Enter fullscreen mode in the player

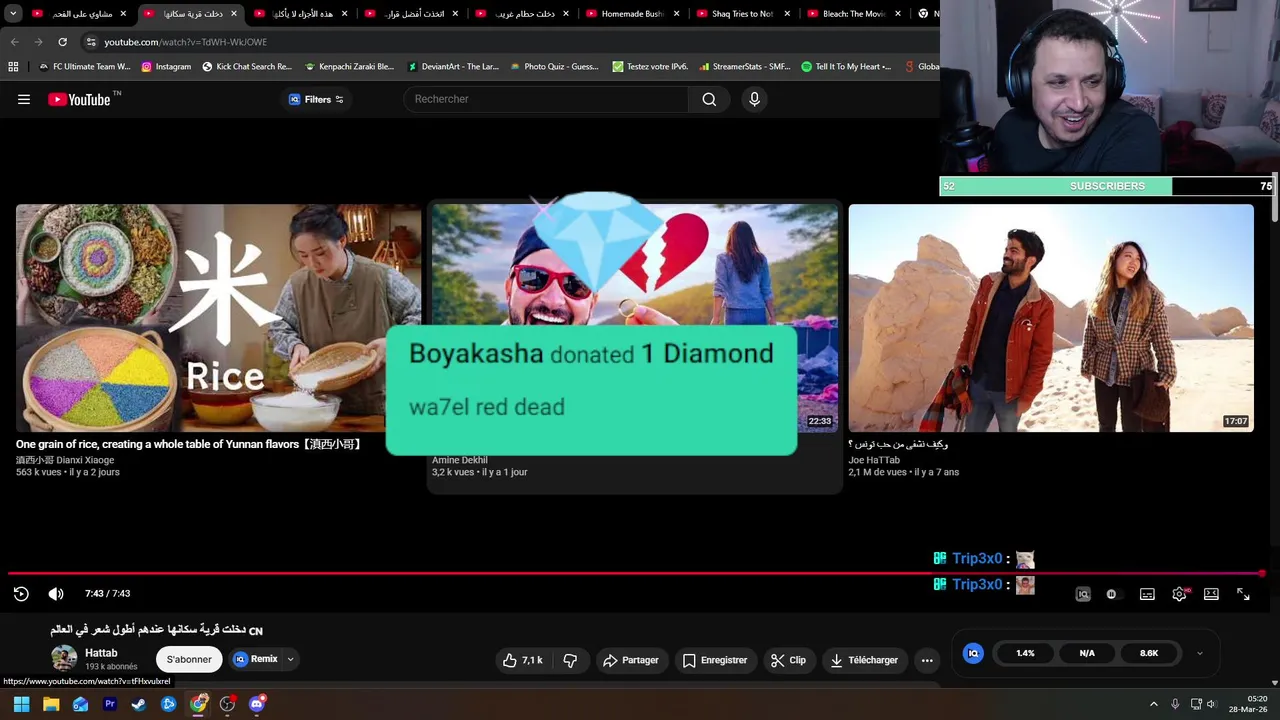click(1243, 594)
